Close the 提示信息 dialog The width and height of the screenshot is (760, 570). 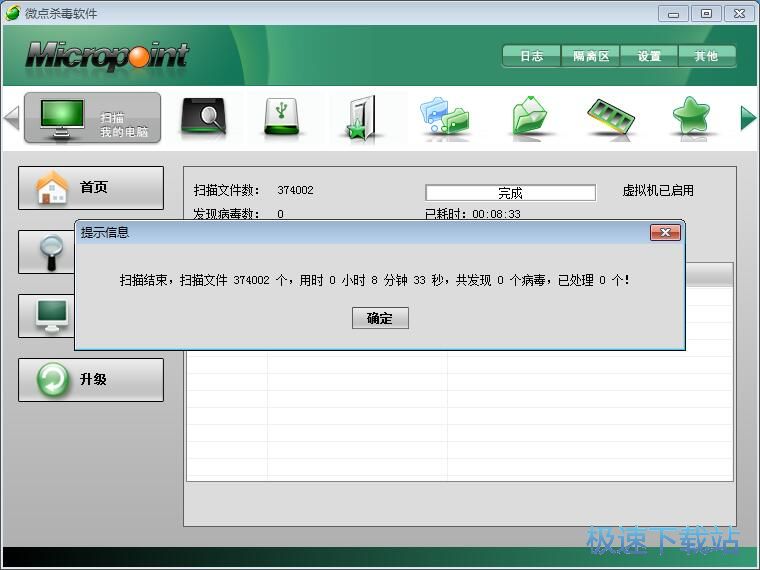click(x=665, y=233)
